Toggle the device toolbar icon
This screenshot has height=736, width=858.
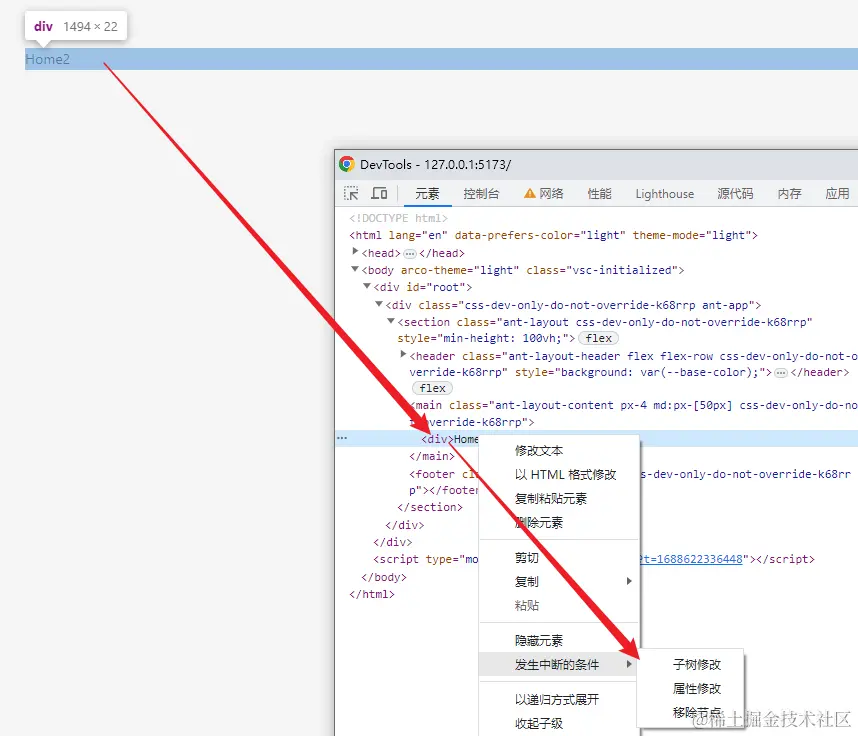pyautogui.click(x=379, y=193)
